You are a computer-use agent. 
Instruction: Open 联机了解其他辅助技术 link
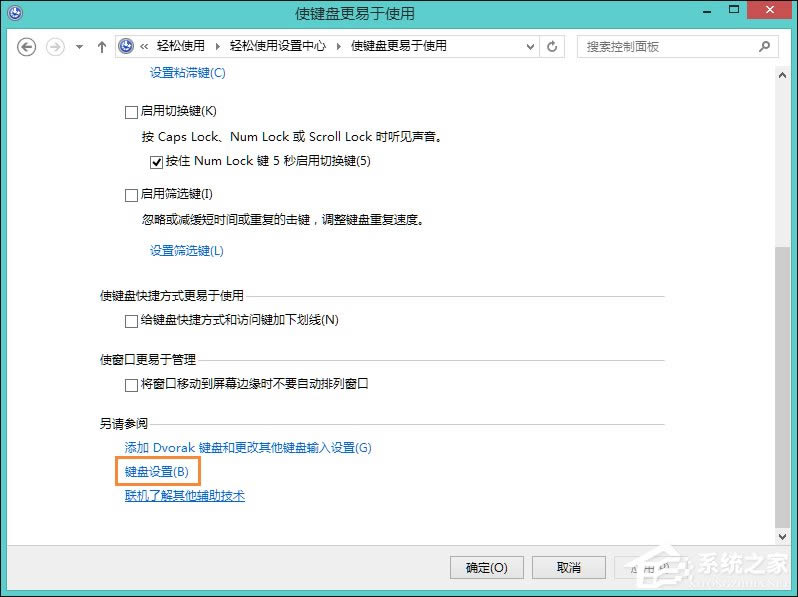(185, 495)
